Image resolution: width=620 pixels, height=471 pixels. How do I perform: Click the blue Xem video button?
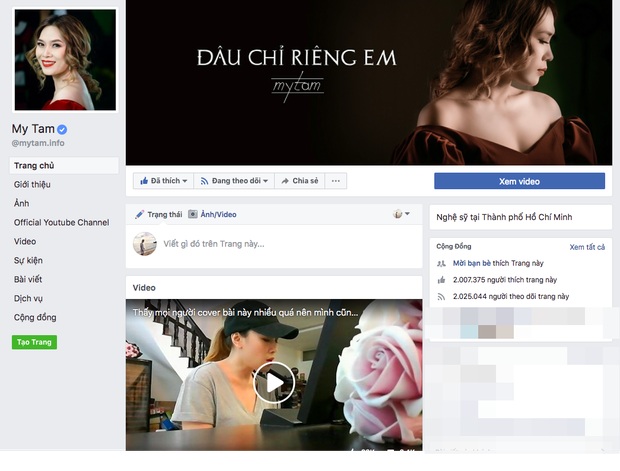point(519,181)
